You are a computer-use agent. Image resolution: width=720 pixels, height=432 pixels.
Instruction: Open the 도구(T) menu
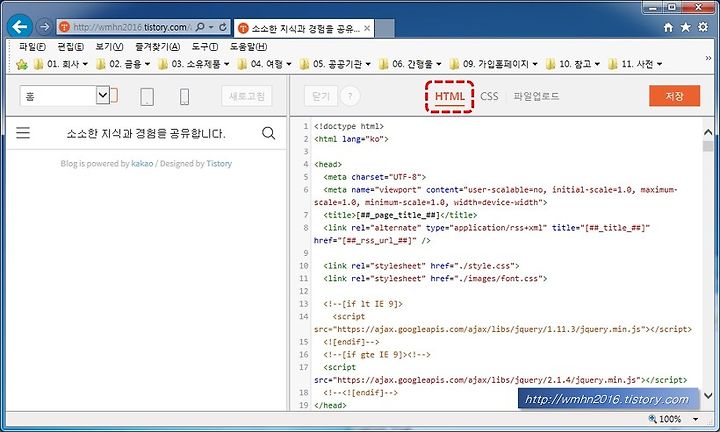pos(204,46)
